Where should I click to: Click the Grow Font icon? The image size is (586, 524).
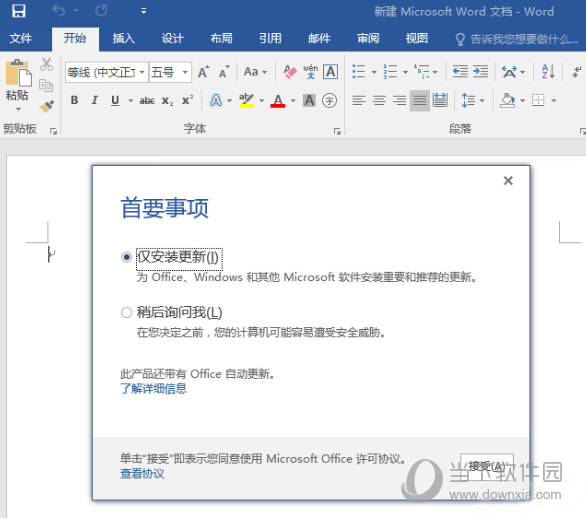coord(204,72)
